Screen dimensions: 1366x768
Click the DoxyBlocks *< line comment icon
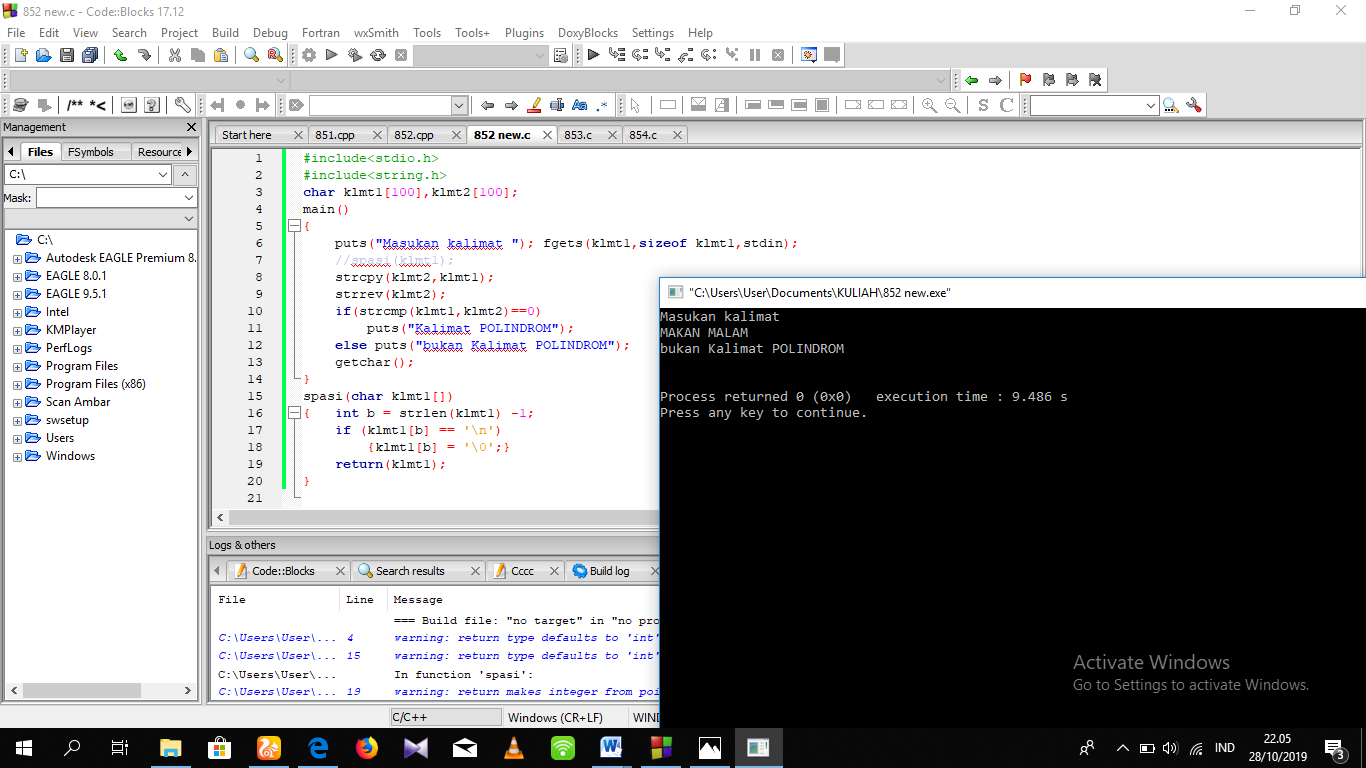(98, 105)
